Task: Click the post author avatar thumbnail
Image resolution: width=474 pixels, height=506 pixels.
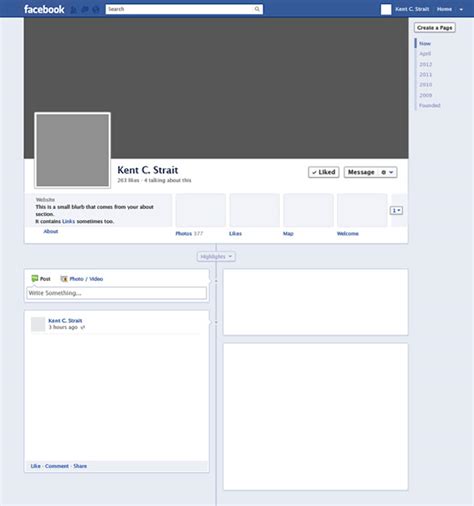Action: (38, 324)
